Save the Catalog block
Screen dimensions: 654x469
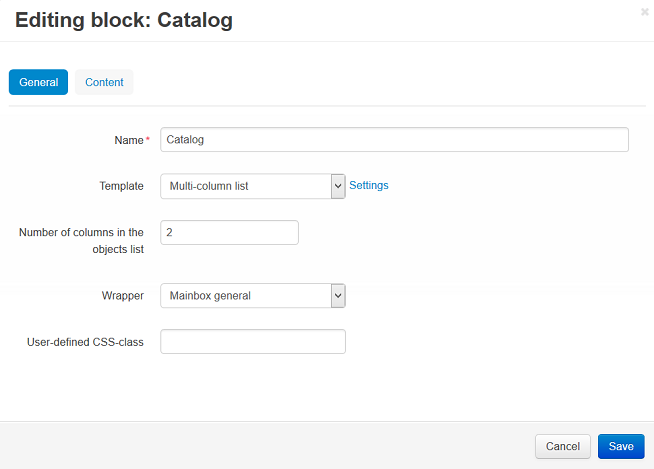click(x=621, y=446)
